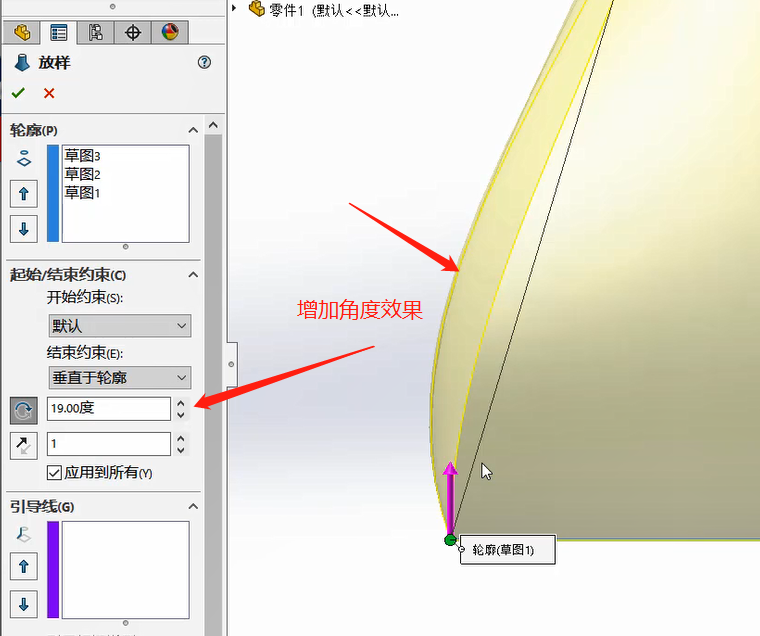Open the 开始约束 dropdown showing 默认
The height and width of the screenshot is (636, 760).
tap(120, 326)
